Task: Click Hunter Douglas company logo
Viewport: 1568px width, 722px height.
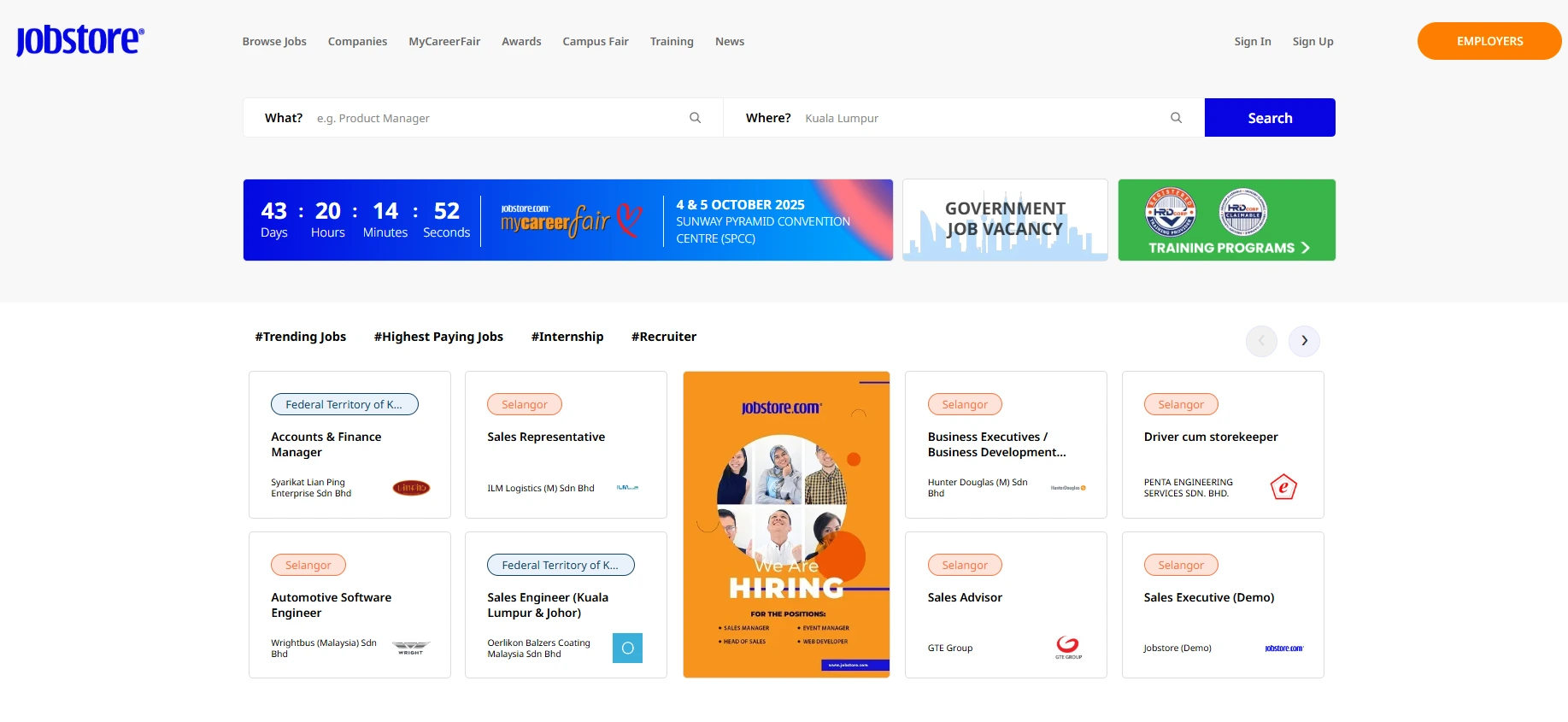Action: pyautogui.click(x=1068, y=488)
